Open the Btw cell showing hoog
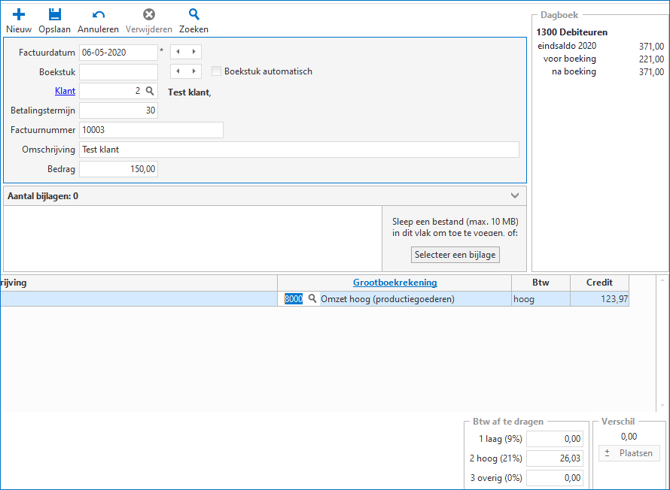This screenshot has height=490, width=670. pos(540,299)
